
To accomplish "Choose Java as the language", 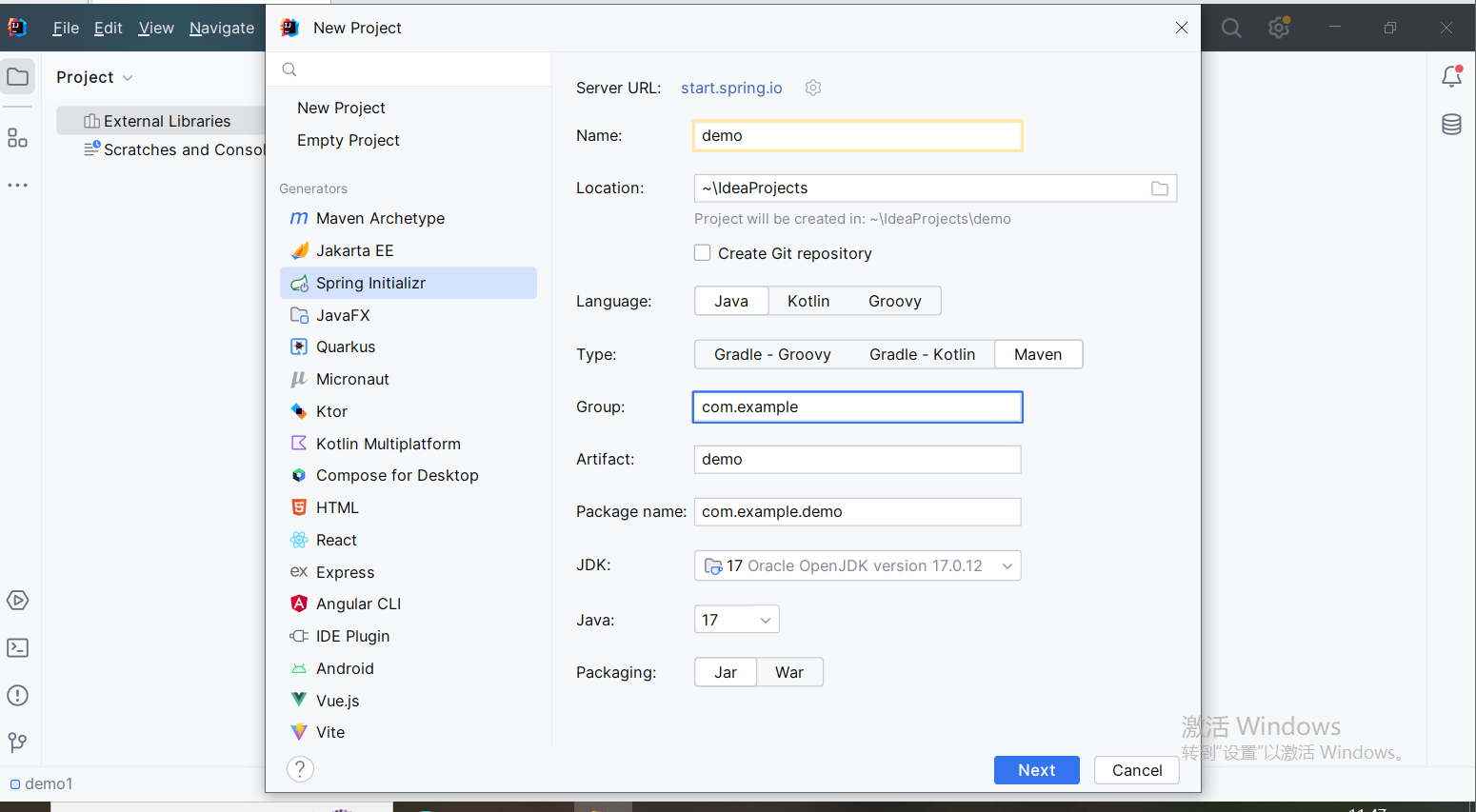I will point(731,301).
